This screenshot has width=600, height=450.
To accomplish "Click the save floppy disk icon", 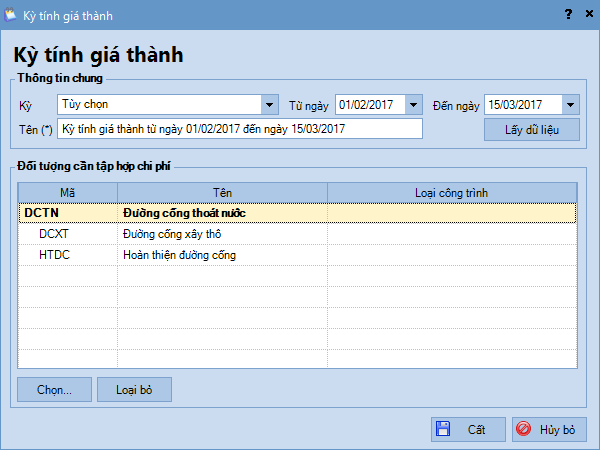I will tap(443, 430).
